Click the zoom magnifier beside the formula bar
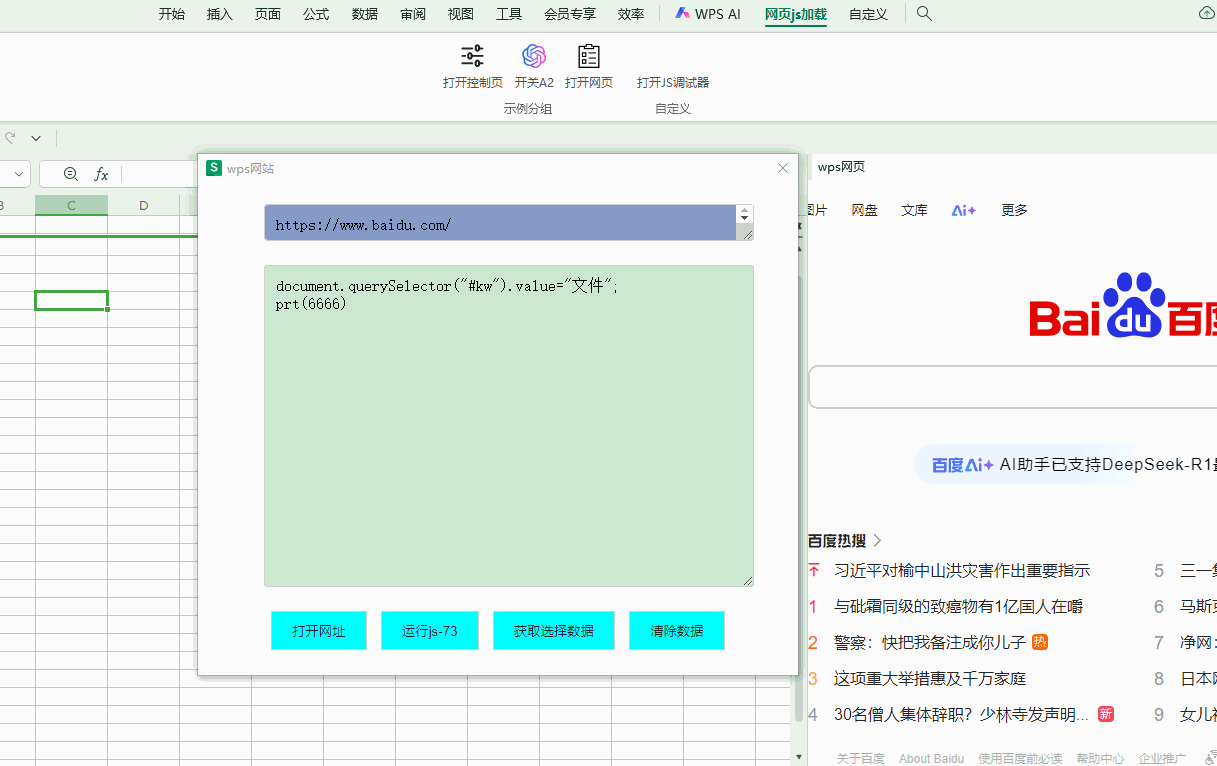Viewport: 1217px width, 766px height. (71, 174)
